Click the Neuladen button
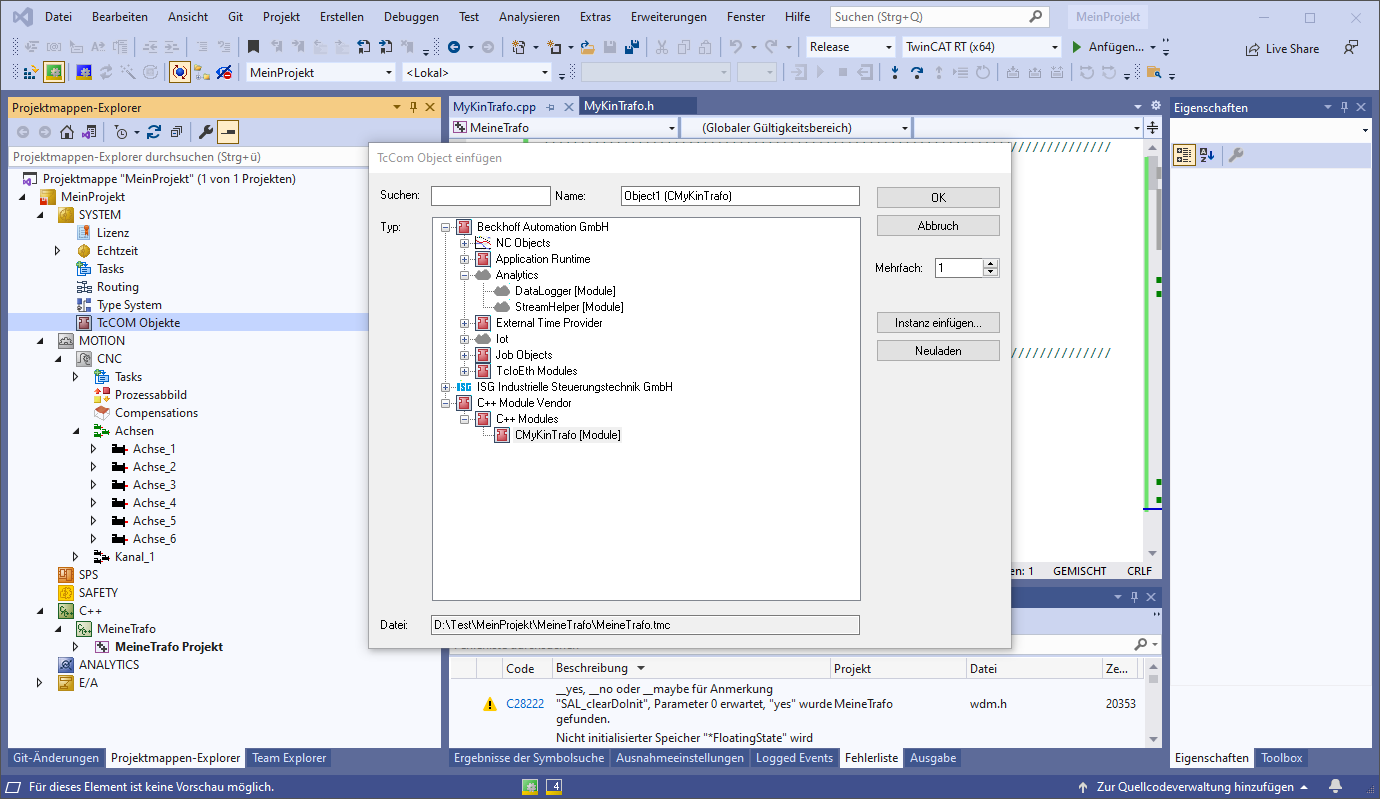 click(938, 351)
